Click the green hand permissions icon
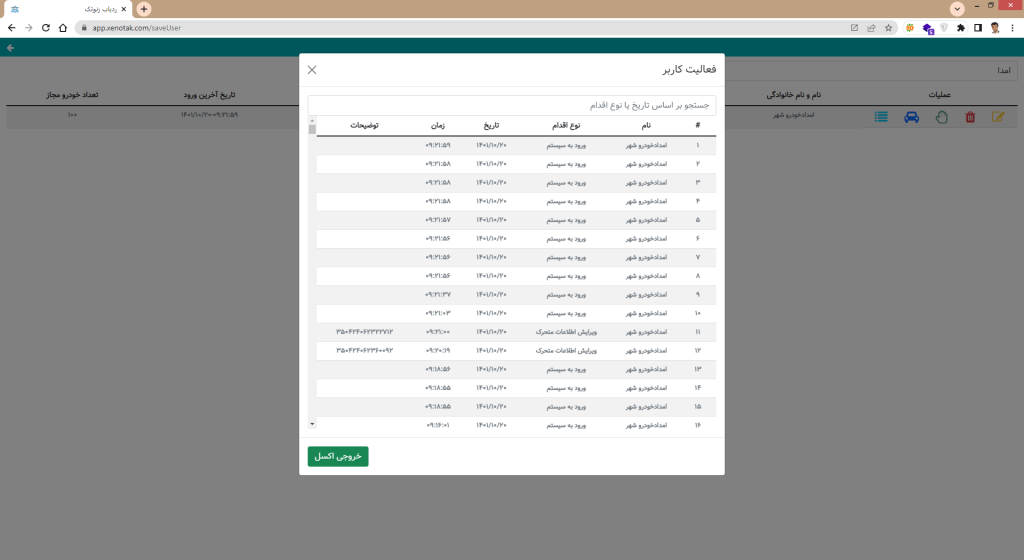This screenshot has width=1024, height=560. [x=941, y=117]
